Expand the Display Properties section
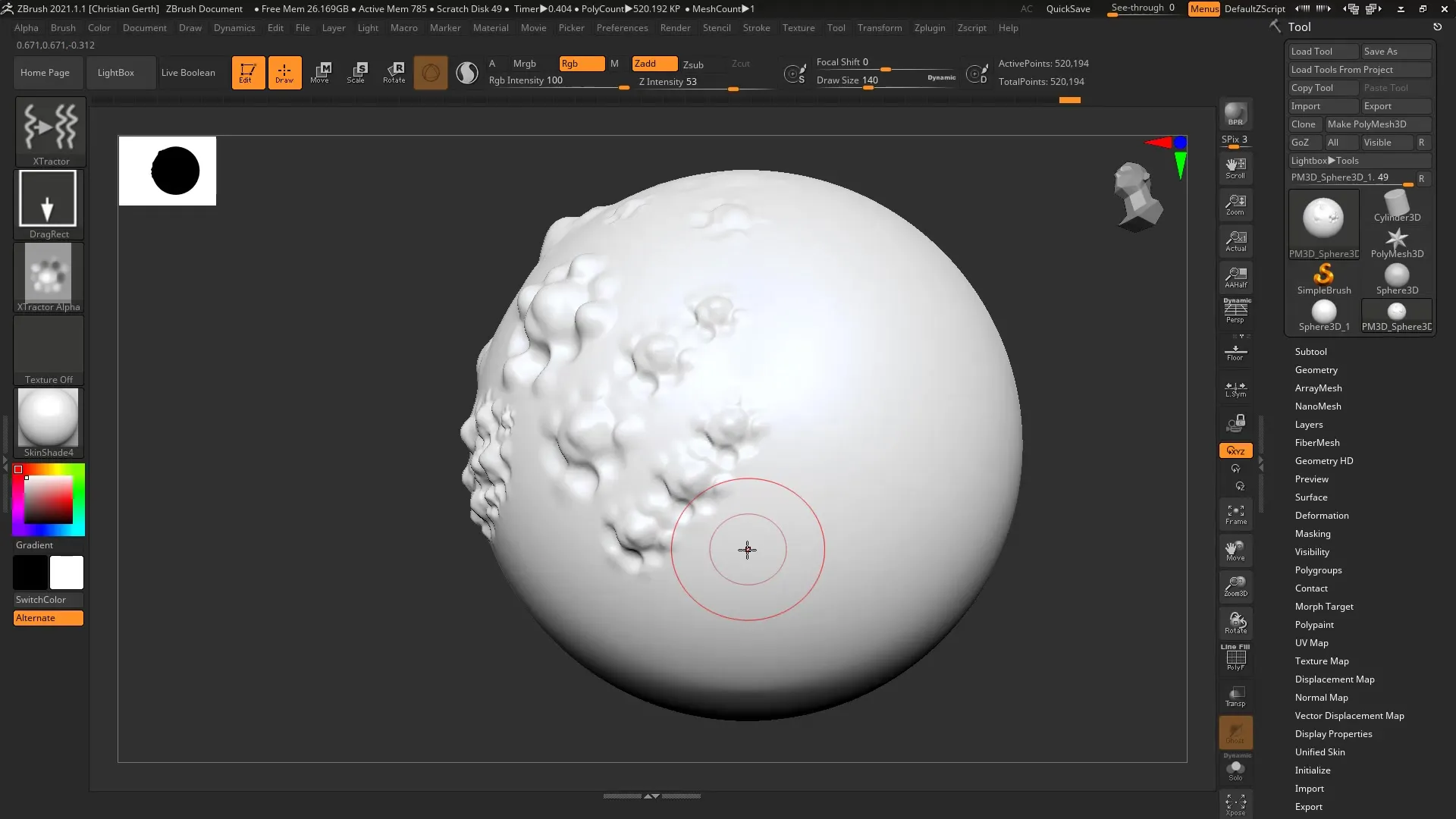This screenshot has width=1456, height=819. (x=1333, y=734)
